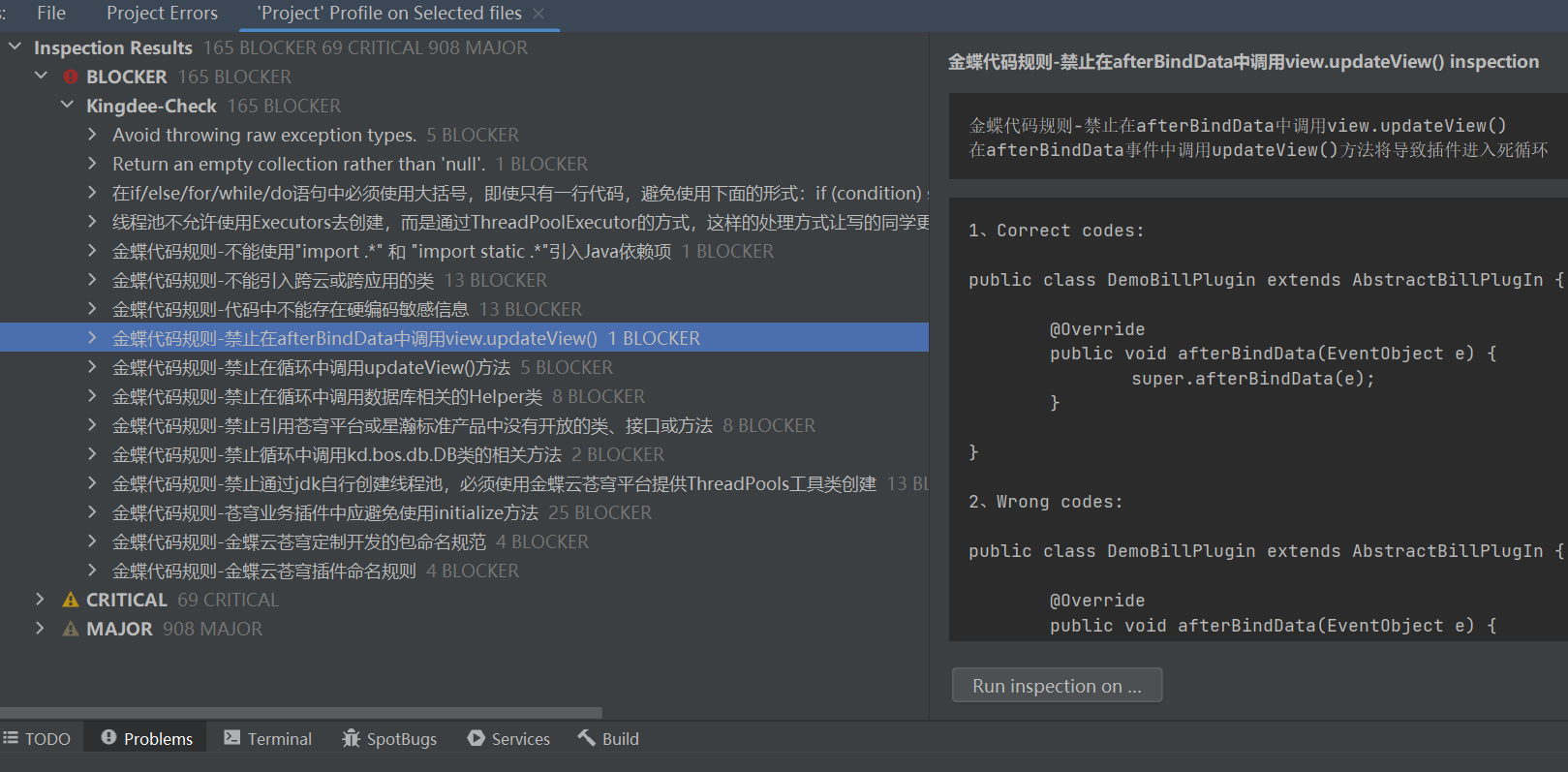Collapse the Inspection Results root node
Screen dimensions: 1568x772
15,46
